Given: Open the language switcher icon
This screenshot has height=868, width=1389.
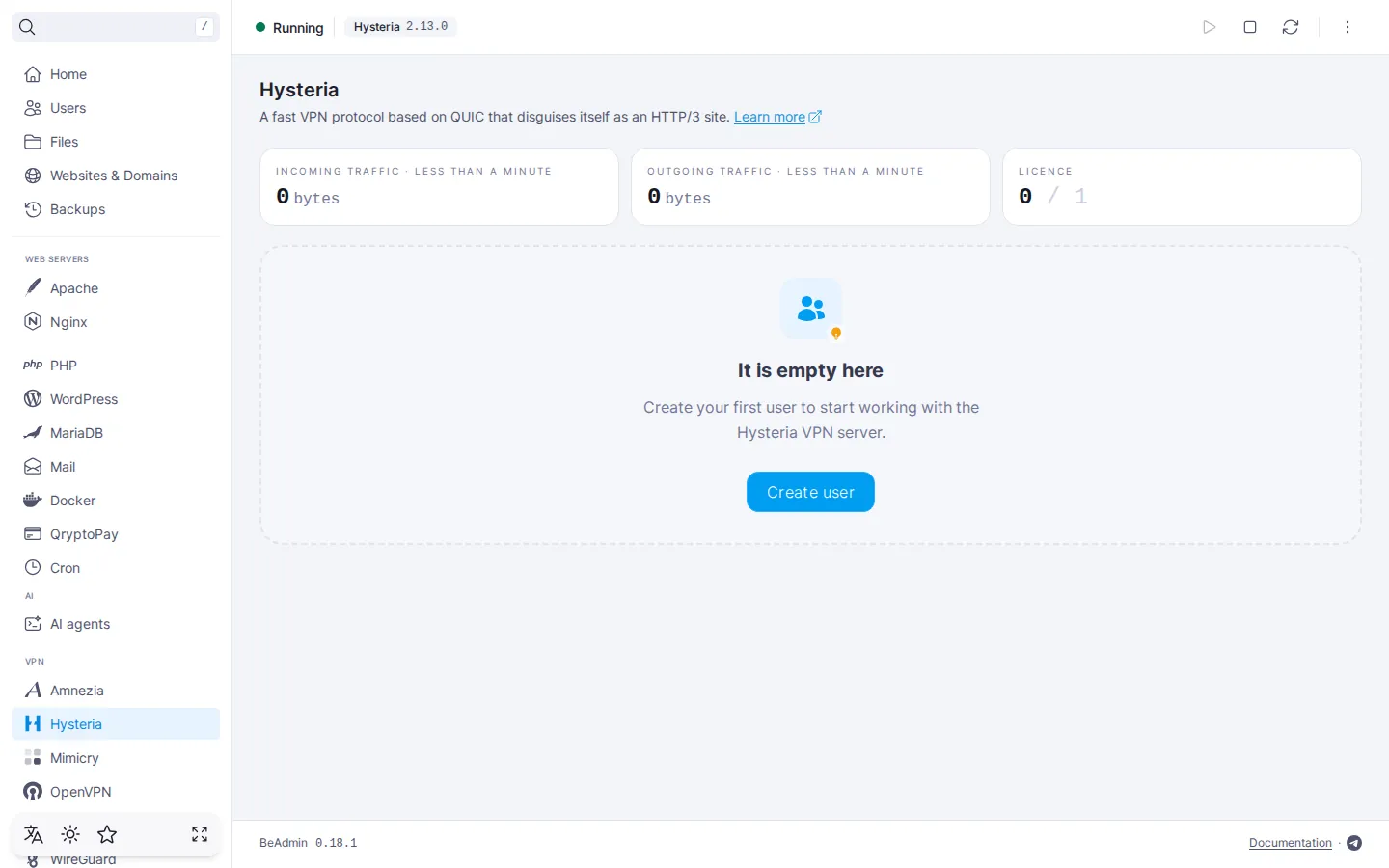Looking at the screenshot, I should 34,834.
